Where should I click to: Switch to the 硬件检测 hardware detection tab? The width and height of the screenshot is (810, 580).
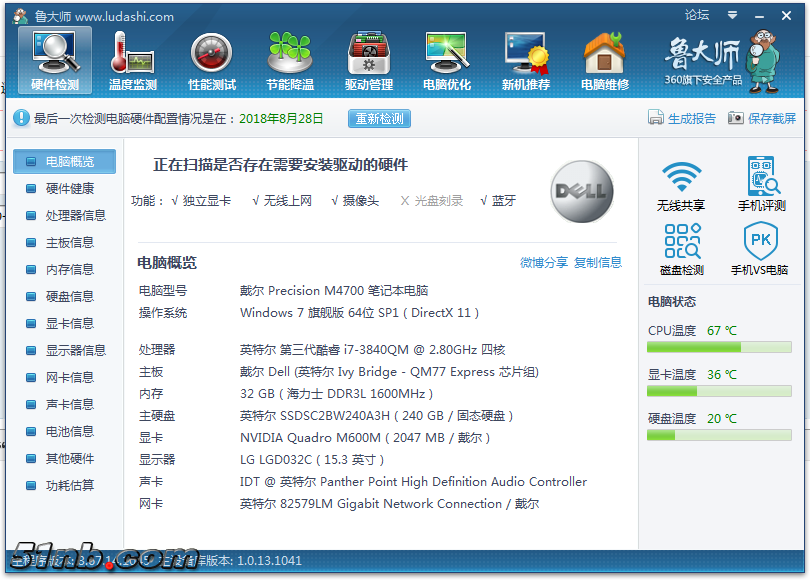54,60
